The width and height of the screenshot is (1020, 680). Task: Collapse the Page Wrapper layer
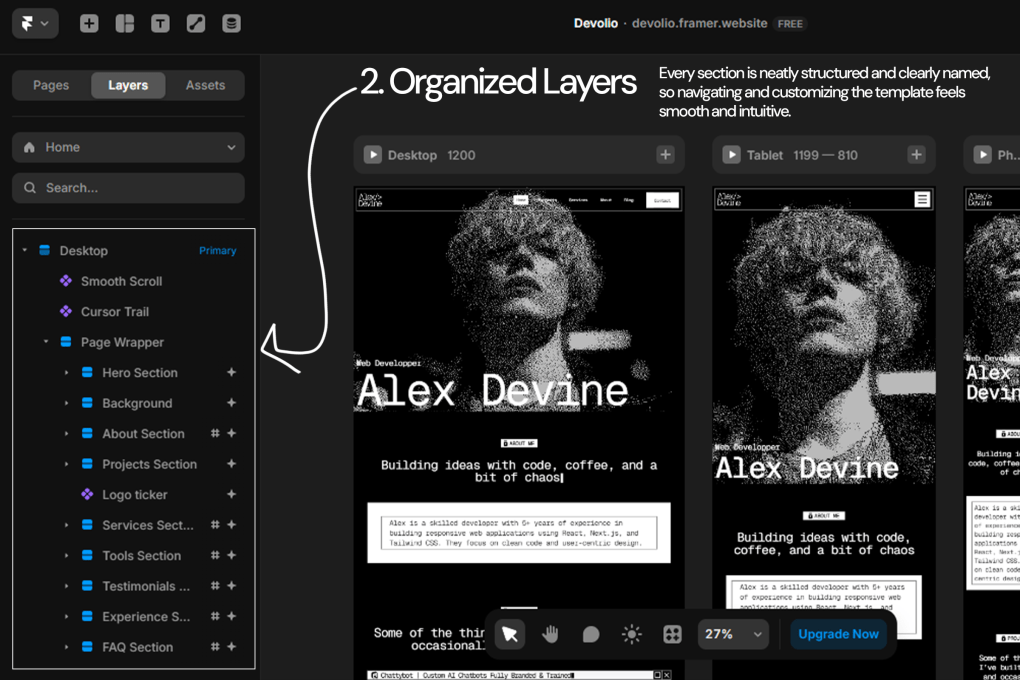coord(46,342)
